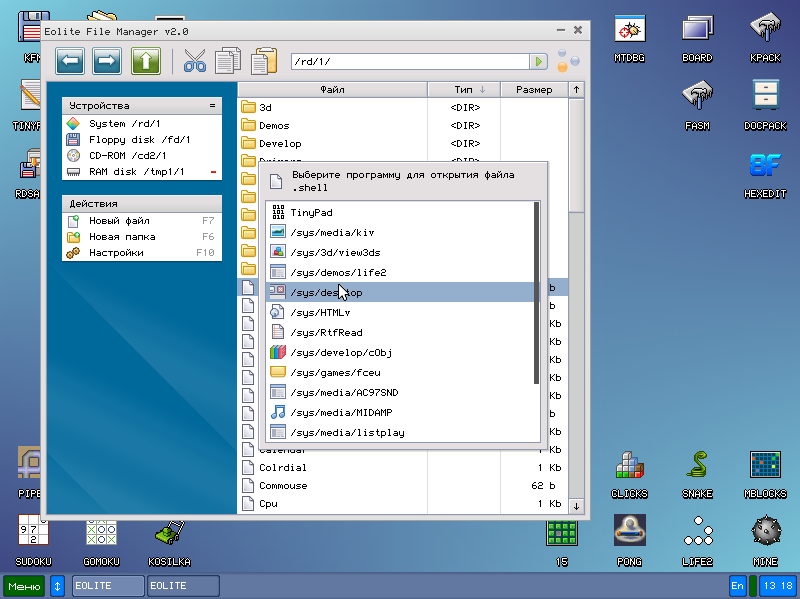Click the green go arrow beside the path
800x599 pixels.
[x=539, y=60]
